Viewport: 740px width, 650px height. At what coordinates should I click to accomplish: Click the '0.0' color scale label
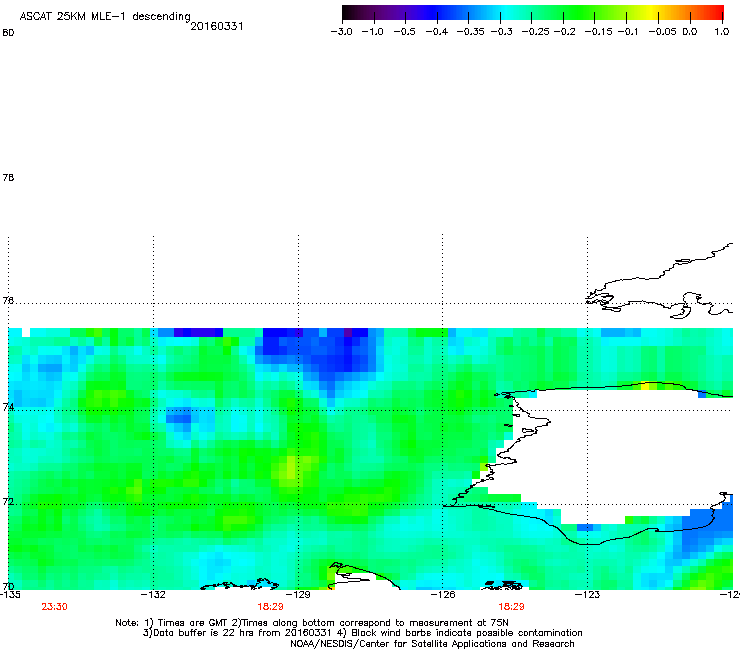(690, 32)
